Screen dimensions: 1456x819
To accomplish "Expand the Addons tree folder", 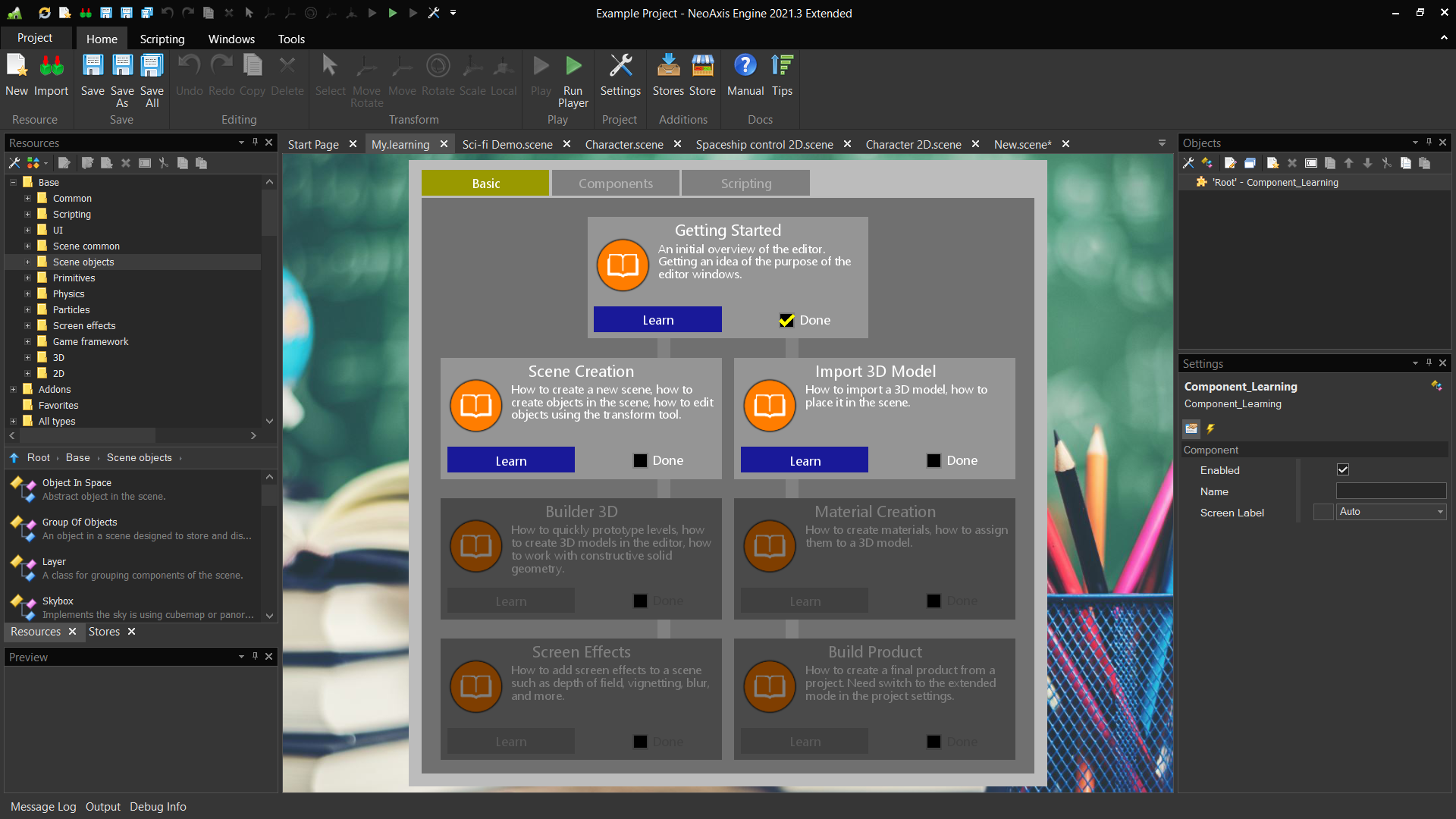I will [x=13, y=389].
